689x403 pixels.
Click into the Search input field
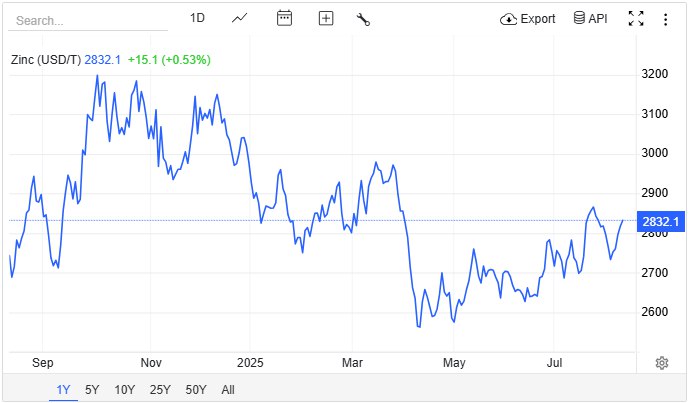click(x=88, y=21)
